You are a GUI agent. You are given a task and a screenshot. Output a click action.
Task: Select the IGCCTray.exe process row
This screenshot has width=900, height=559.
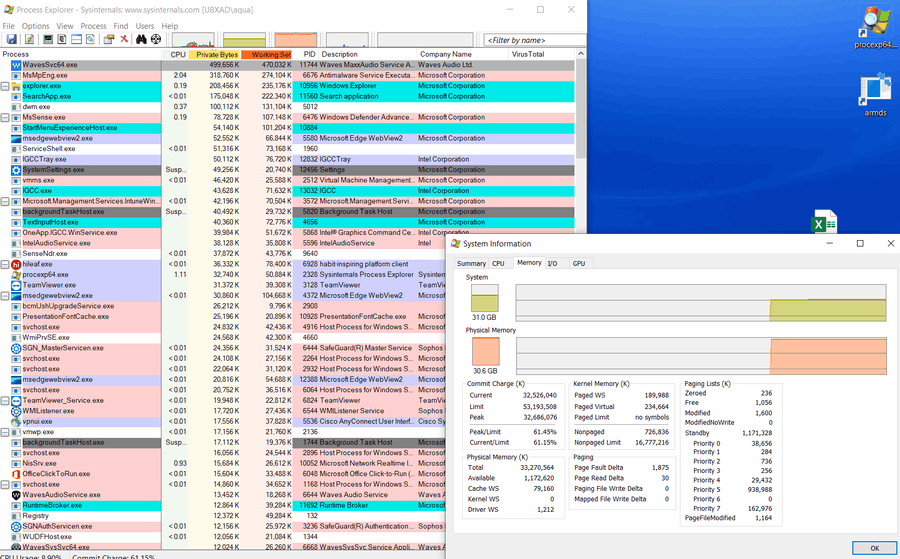pos(287,159)
